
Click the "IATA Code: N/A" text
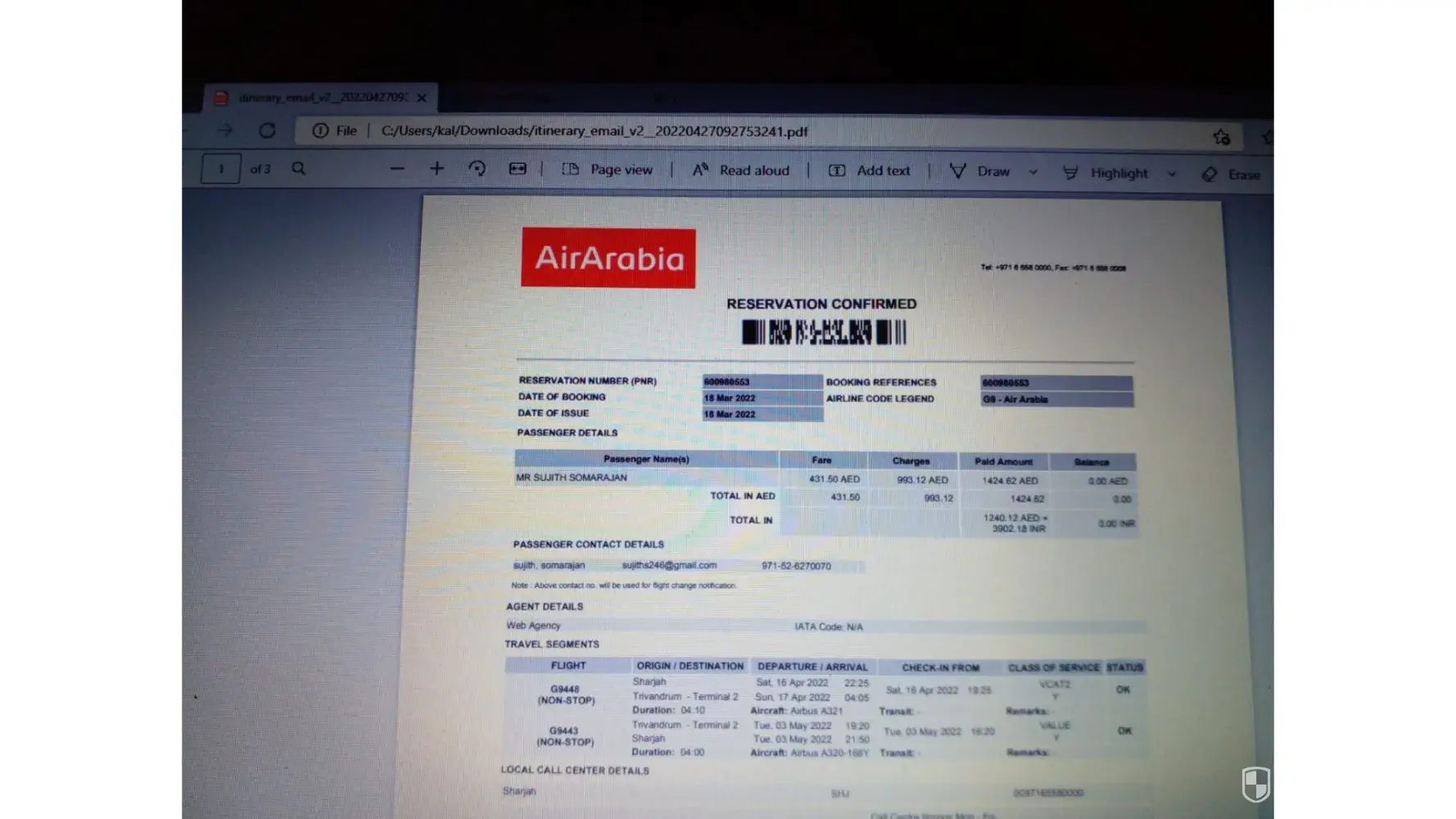point(829,627)
